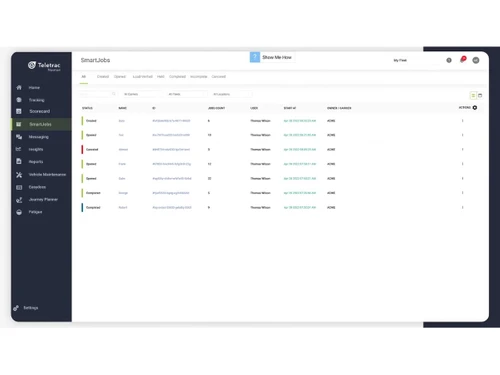Image resolution: width=500 pixels, height=375 pixels.
Task: Open the actions menu for Frank's row
Action: (462, 164)
